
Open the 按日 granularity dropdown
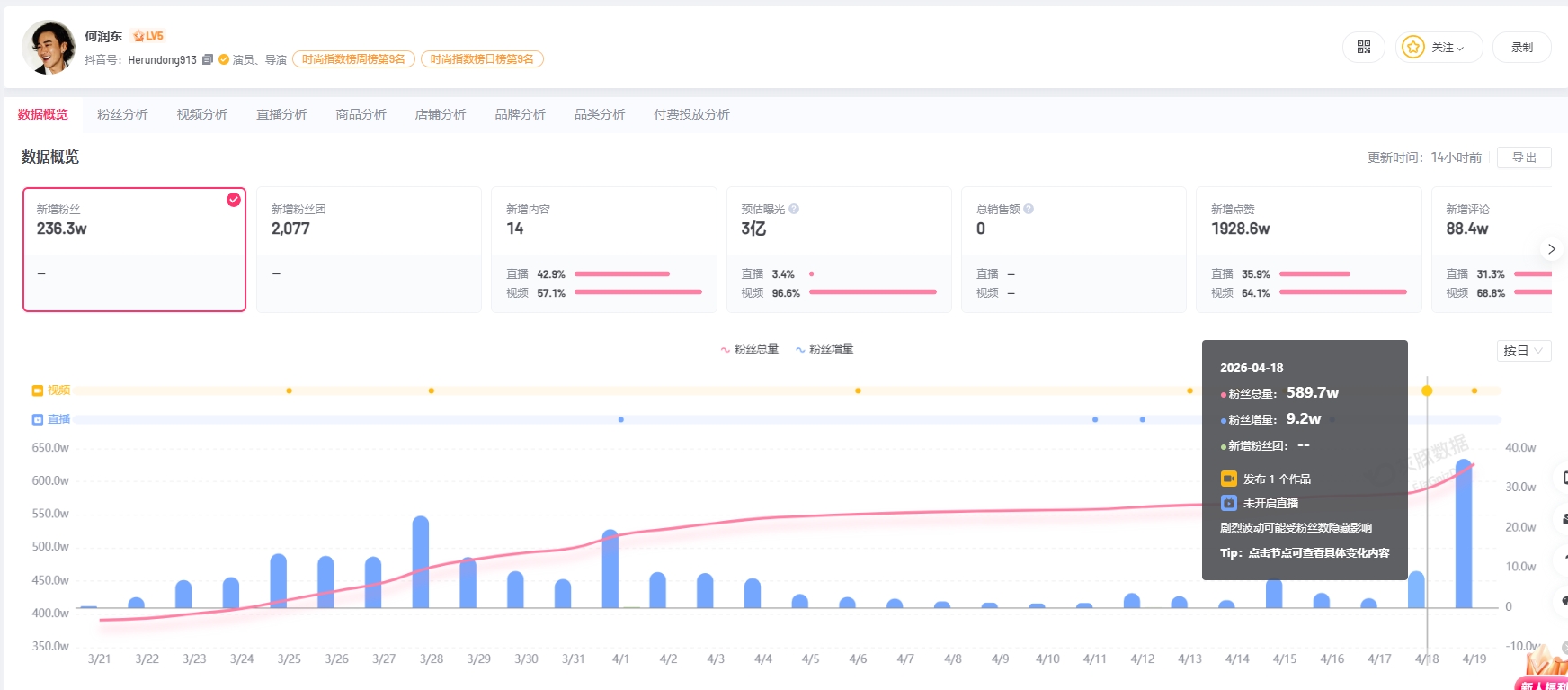pos(1523,351)
